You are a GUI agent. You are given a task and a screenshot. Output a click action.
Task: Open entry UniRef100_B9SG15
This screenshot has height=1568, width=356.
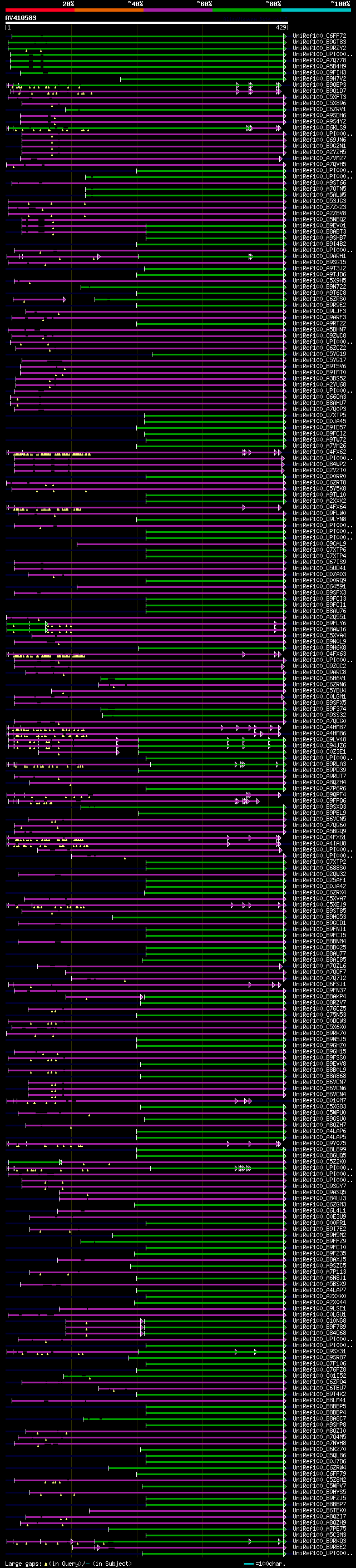319,263
